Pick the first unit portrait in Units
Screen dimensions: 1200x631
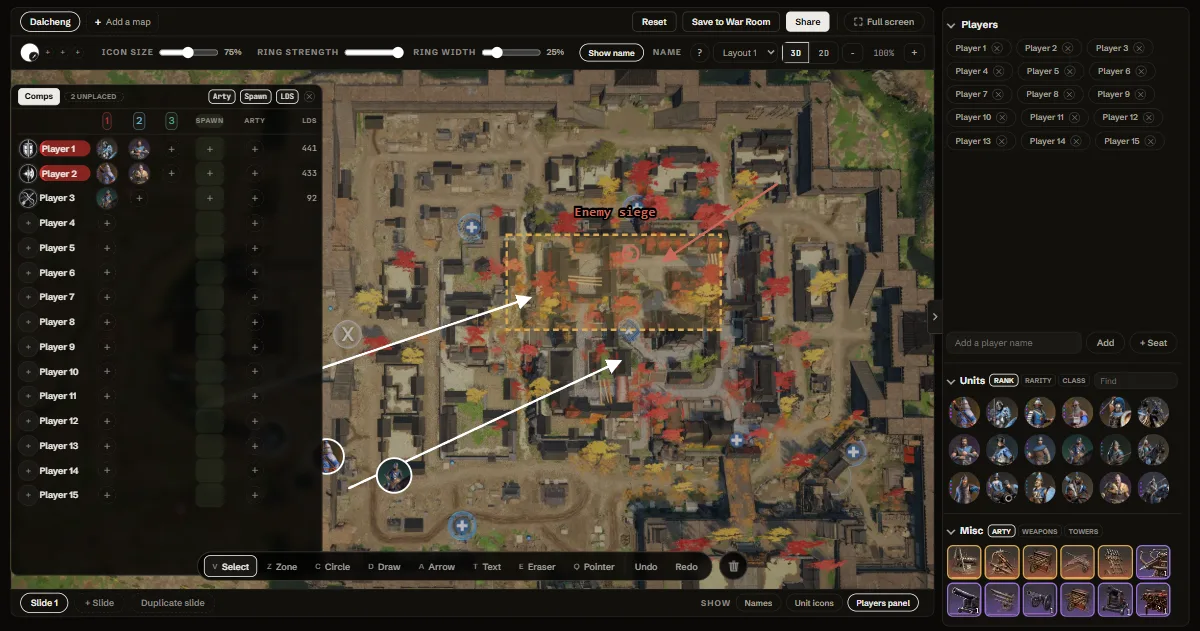coord(964,412)
